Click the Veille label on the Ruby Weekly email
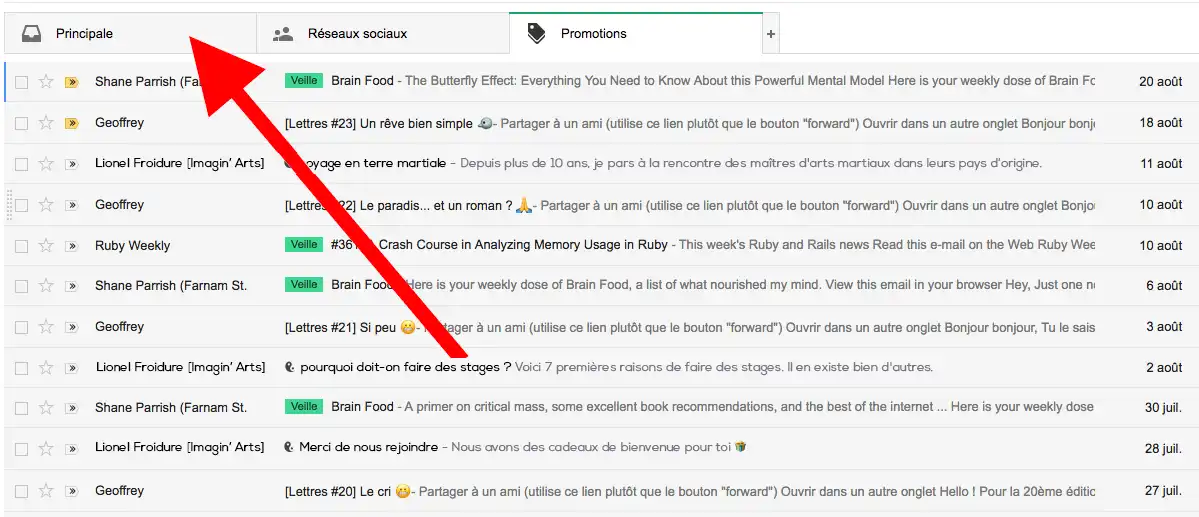This screenshot has width=1199, height=517. coord(304,244)
